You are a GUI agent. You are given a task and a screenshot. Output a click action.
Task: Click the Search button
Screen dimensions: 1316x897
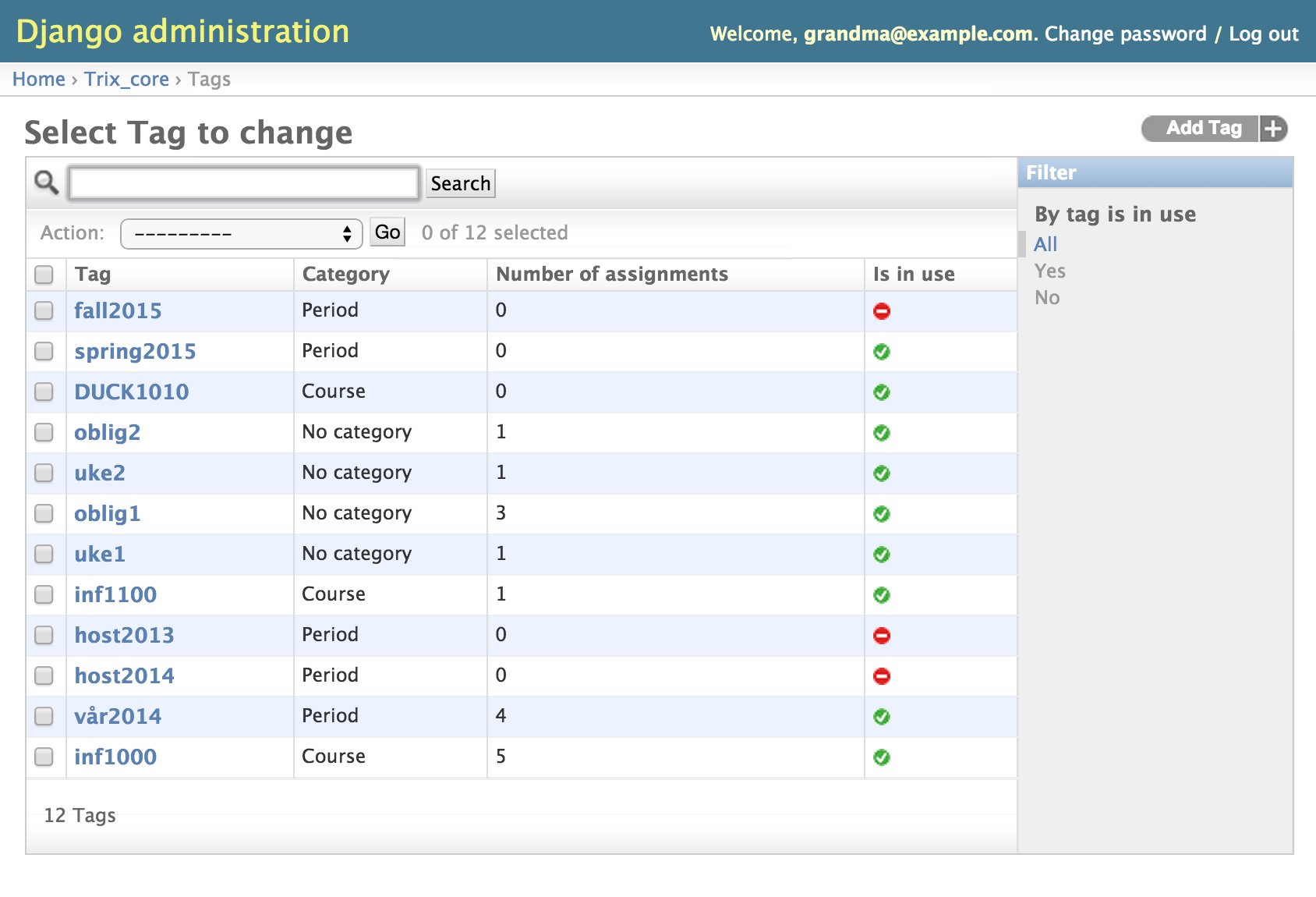[x=461, y=183]
